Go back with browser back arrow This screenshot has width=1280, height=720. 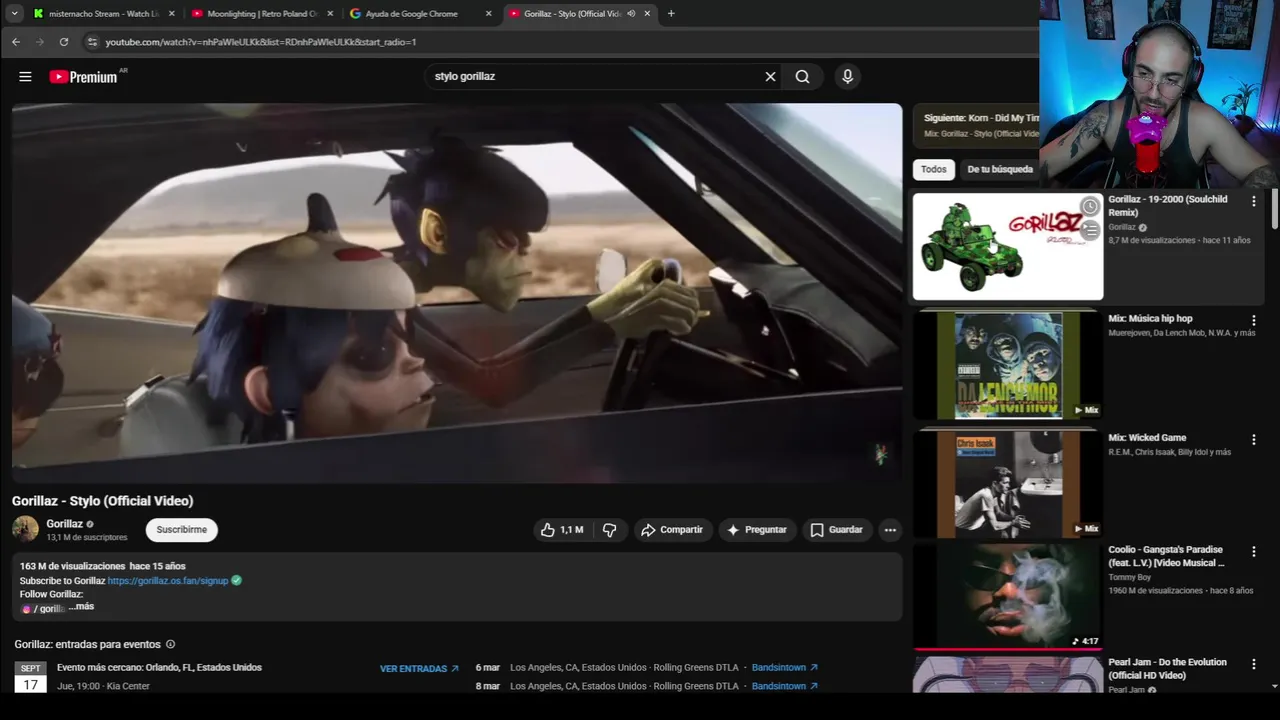(x=16, y=42)
